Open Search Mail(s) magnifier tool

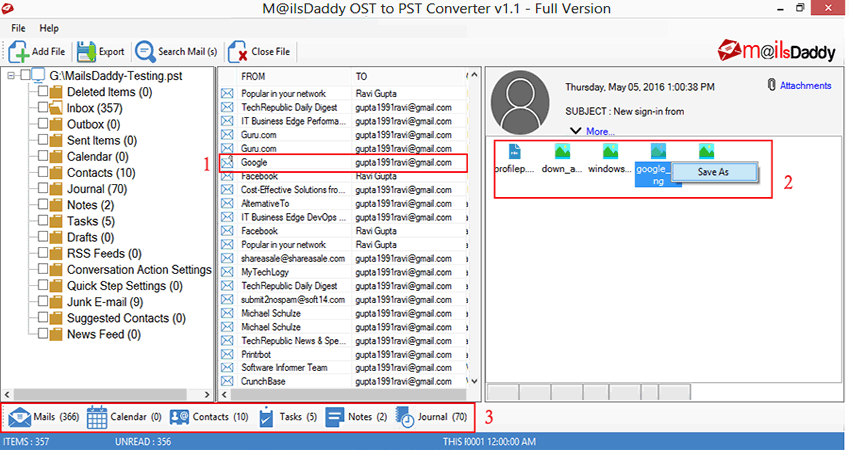coord(145,51)
